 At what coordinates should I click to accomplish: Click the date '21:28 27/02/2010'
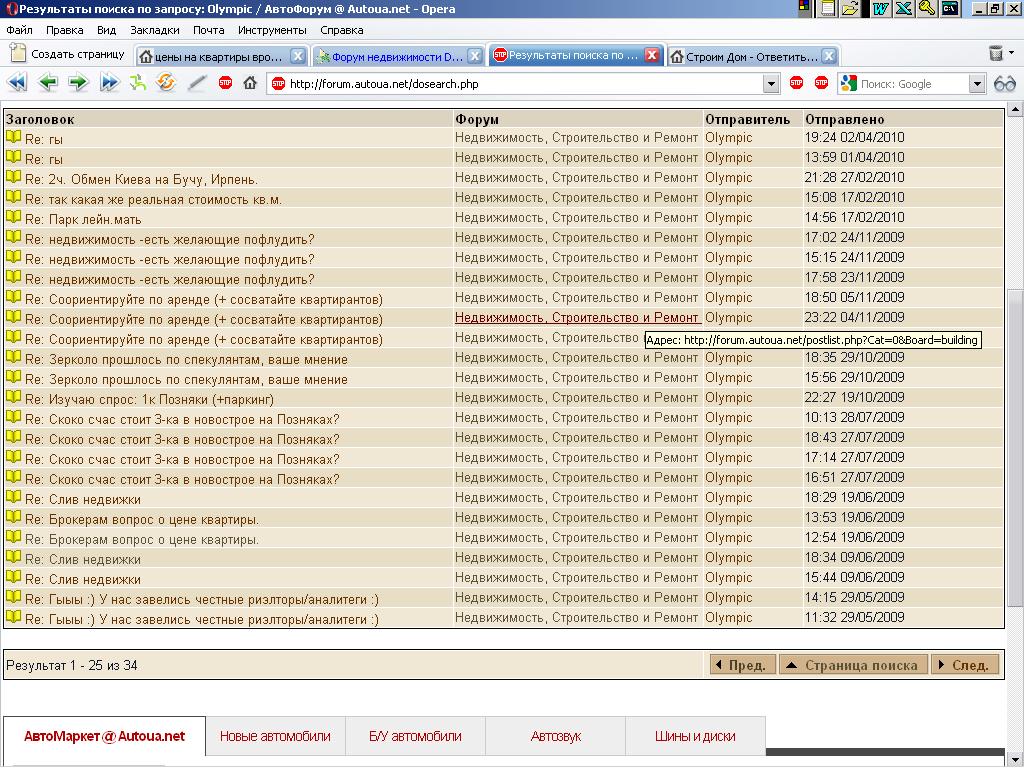pyautogui.click(x=854, y=177)
